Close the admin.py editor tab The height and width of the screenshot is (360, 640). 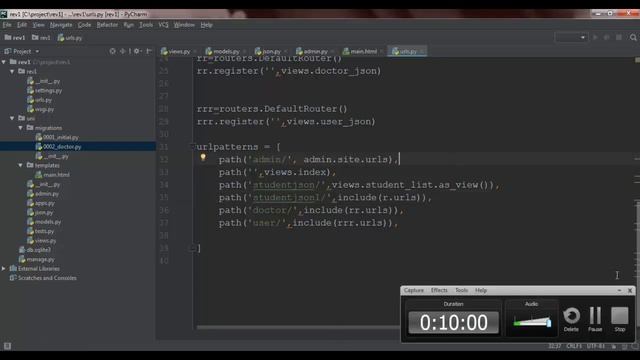[332, 51]
